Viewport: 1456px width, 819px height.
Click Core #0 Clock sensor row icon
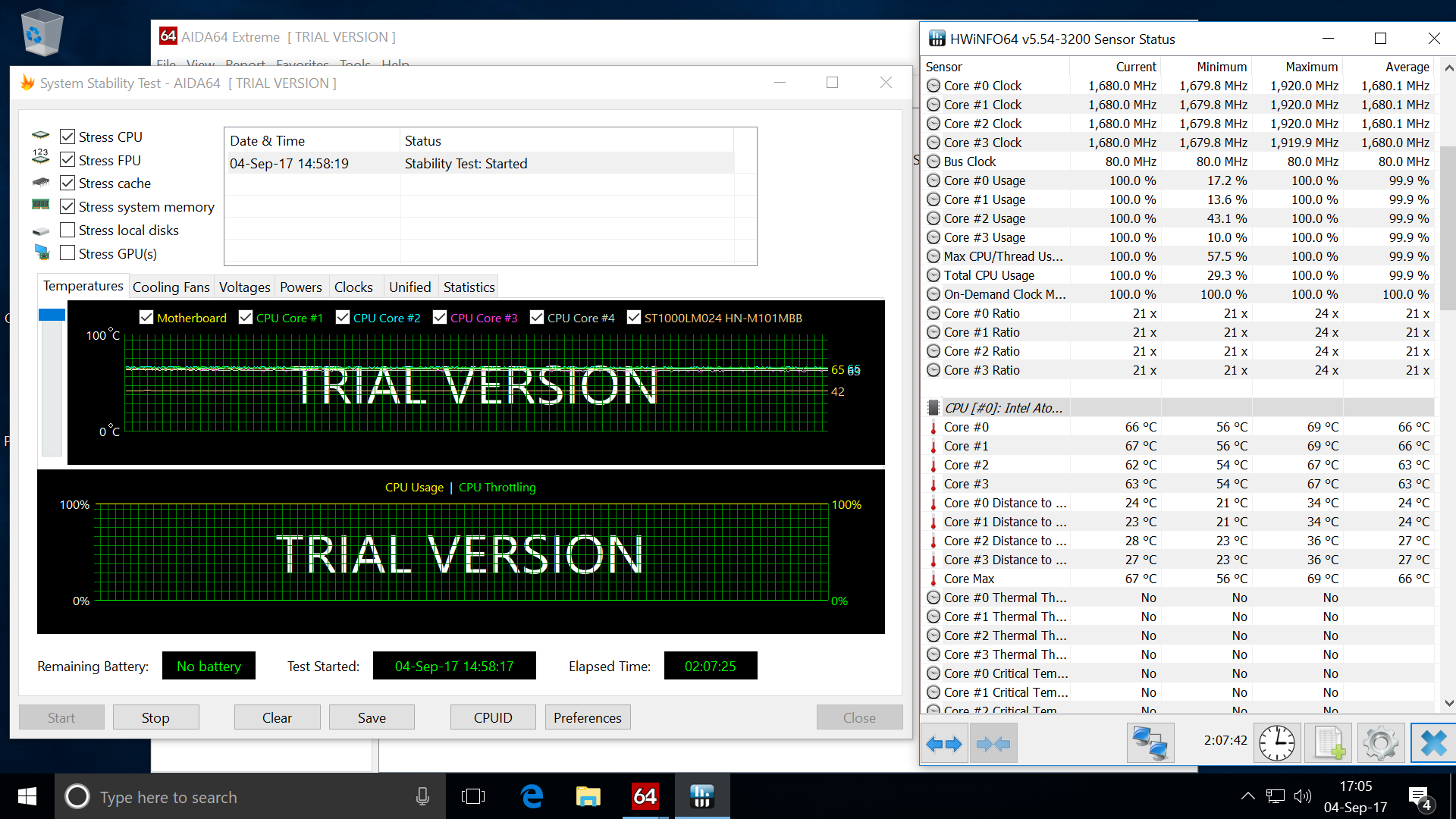tap(934, 86)
